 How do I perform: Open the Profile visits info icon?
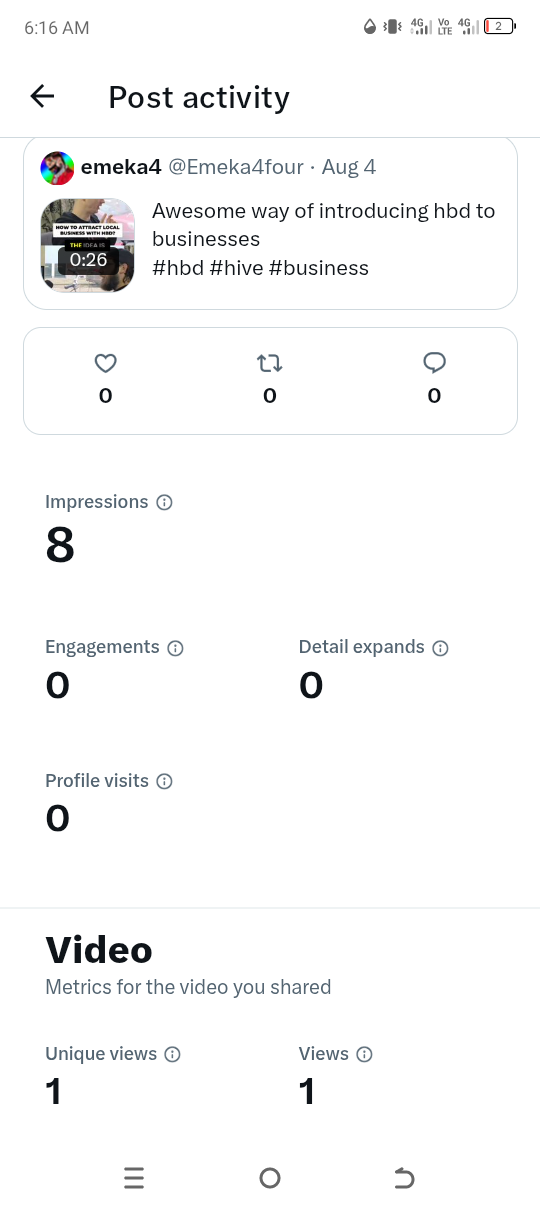165,782
